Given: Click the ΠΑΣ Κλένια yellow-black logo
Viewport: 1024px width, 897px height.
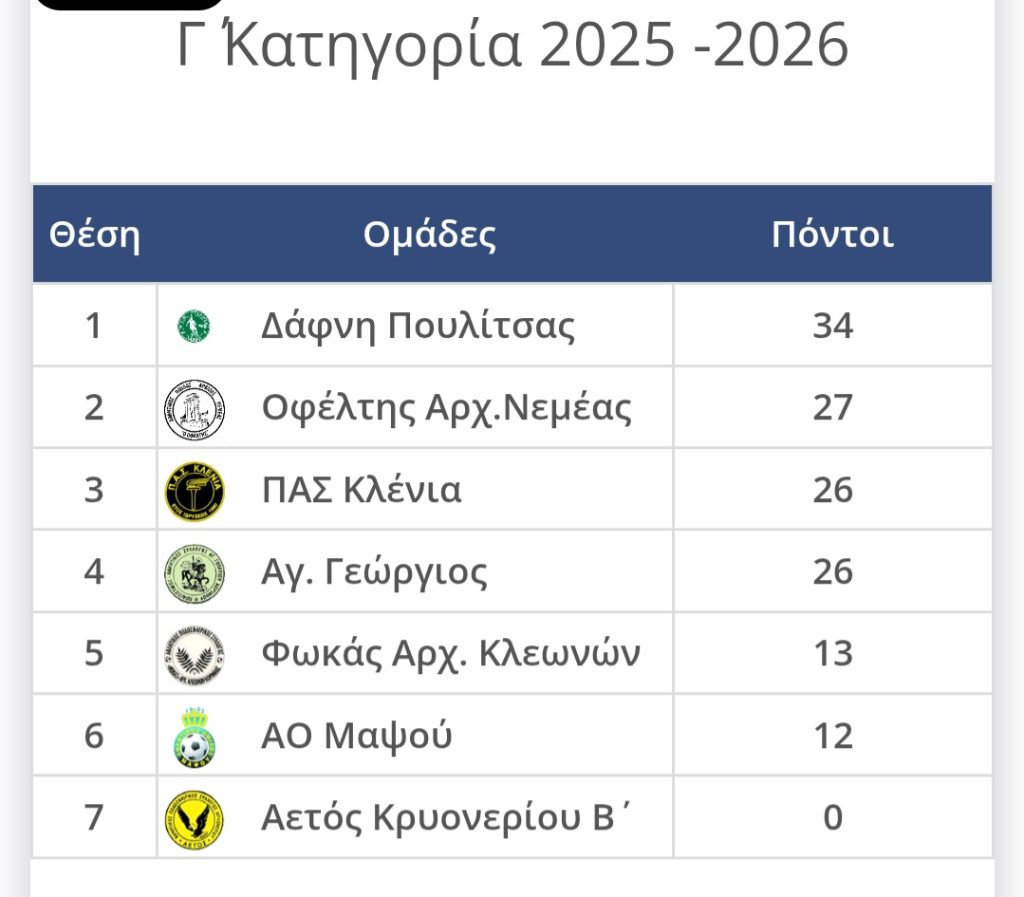Looking at the screenshot, I should (194, 491).
